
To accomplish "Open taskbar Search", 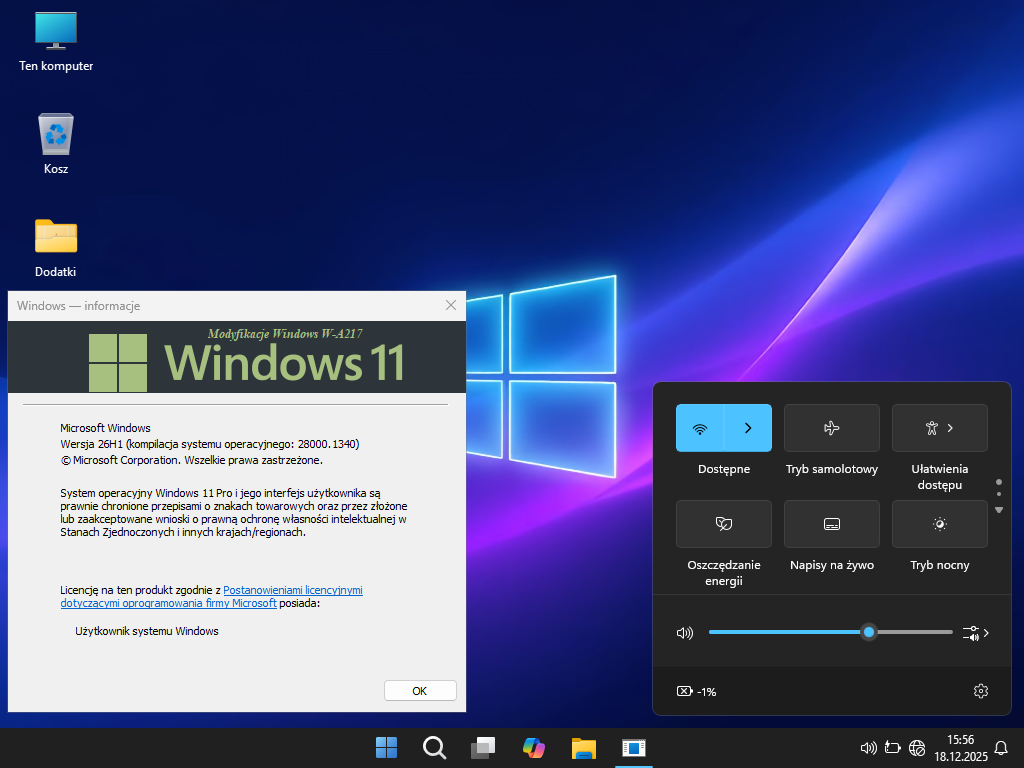I will [434, 747].
